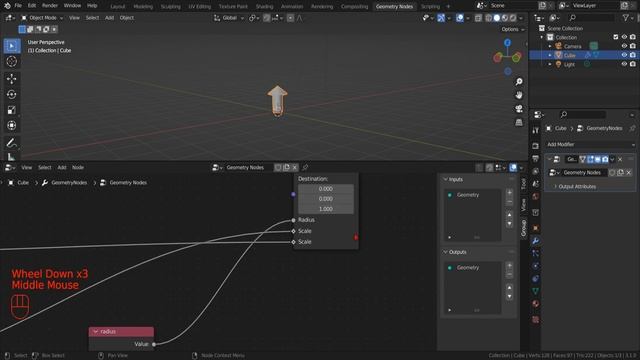640x360 pixels.
Task: Select the Transform tool
Action: 11,125
